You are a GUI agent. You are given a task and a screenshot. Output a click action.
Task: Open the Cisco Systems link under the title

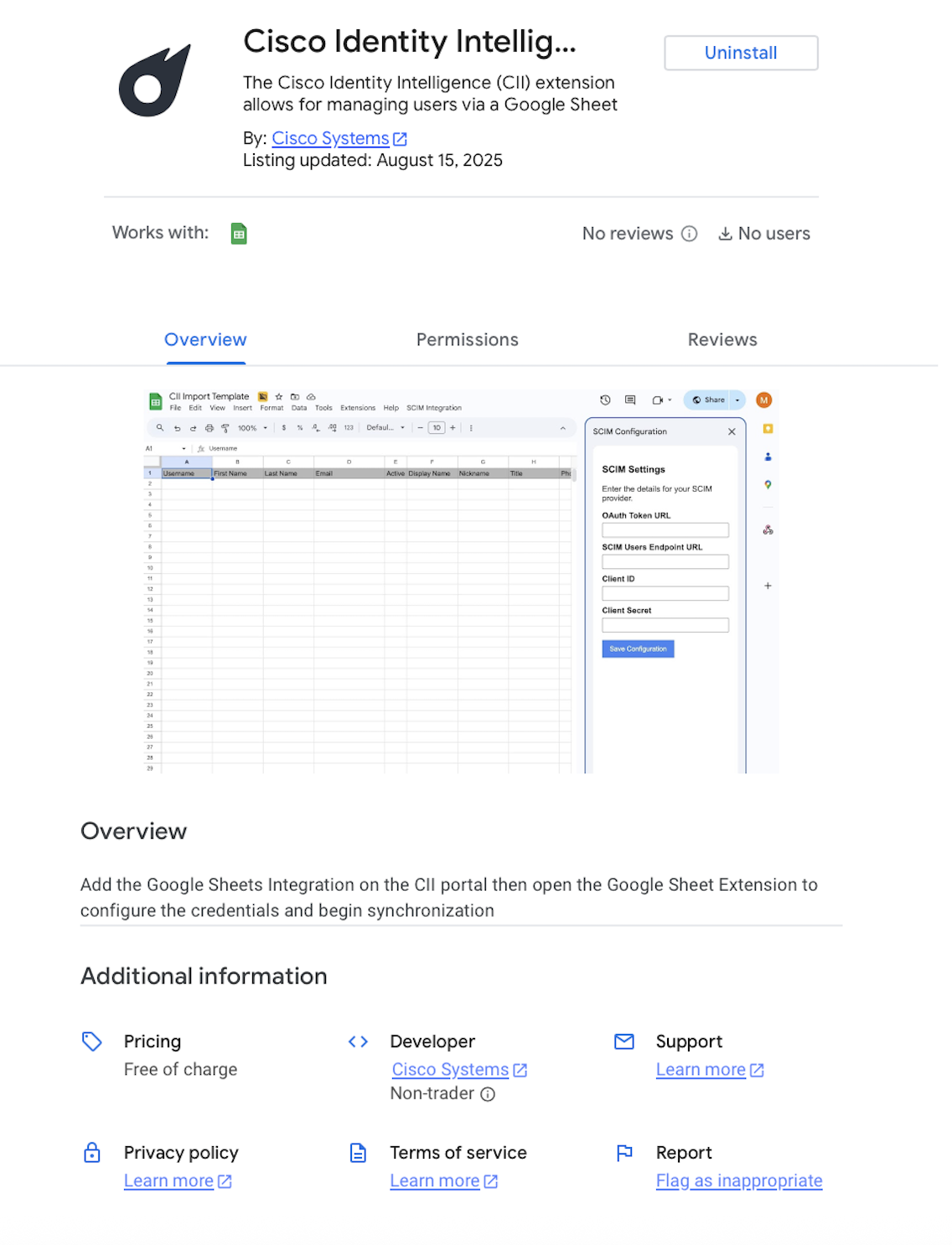tap(330, 138)
